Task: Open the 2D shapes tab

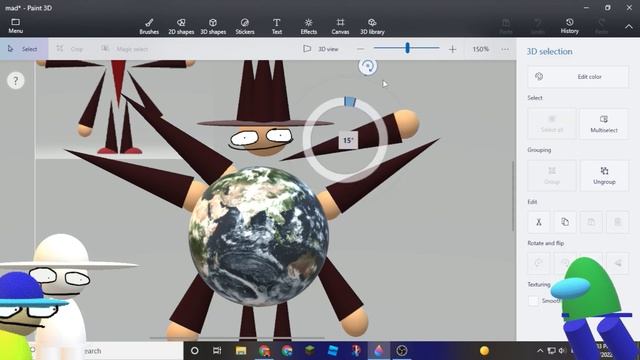Action: 181,26
